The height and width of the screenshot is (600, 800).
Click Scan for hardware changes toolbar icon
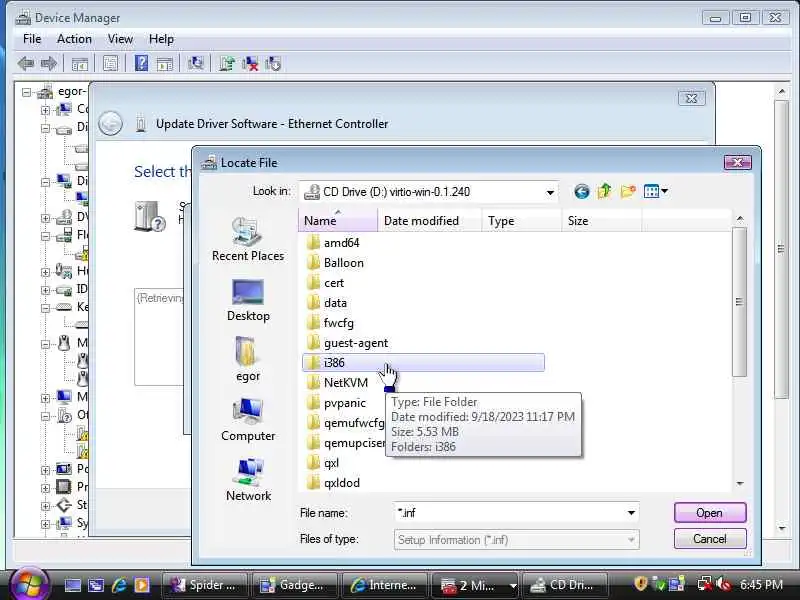coord(195,63)
